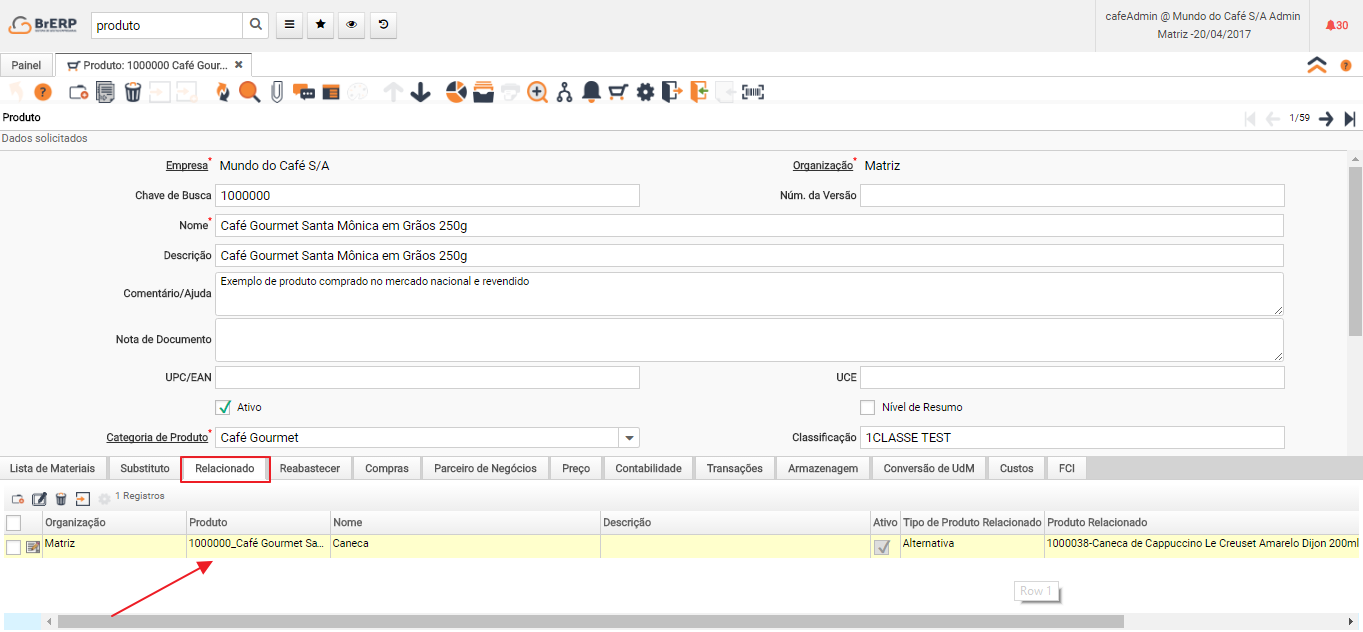Click the magnifier Find Record toolbar icon
This screenshot has height=632, width=1363.
pos(249,92)
